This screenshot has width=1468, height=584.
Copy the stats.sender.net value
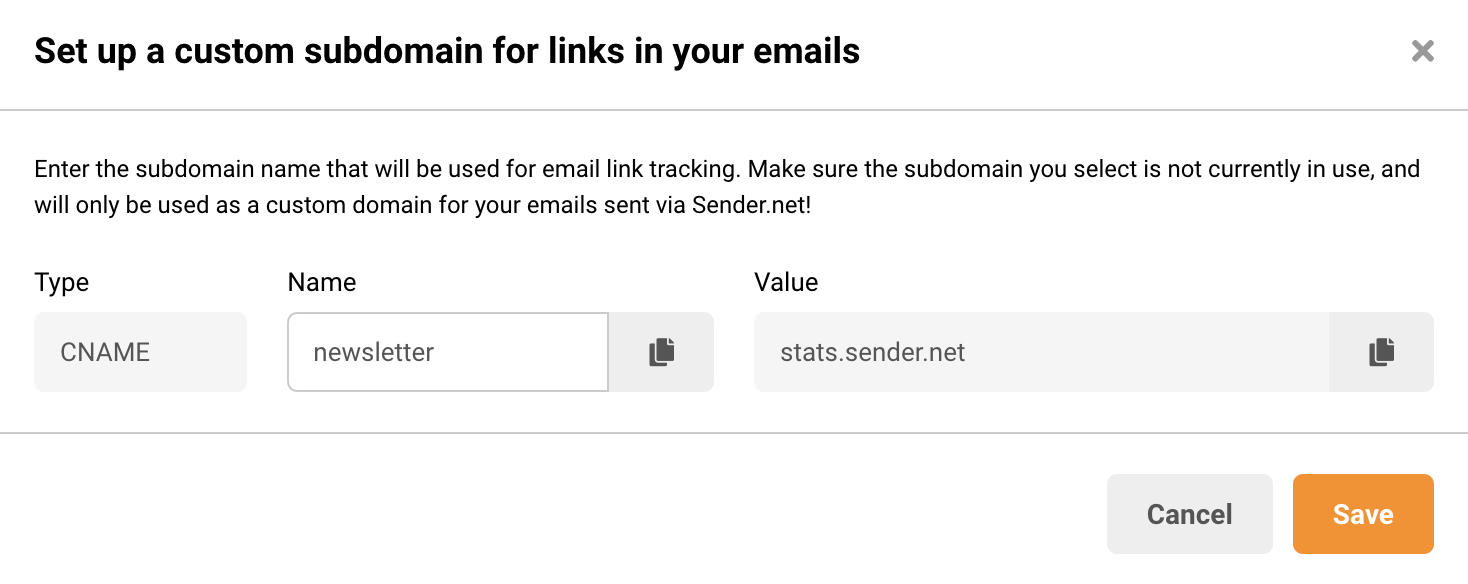point(1381,352)
